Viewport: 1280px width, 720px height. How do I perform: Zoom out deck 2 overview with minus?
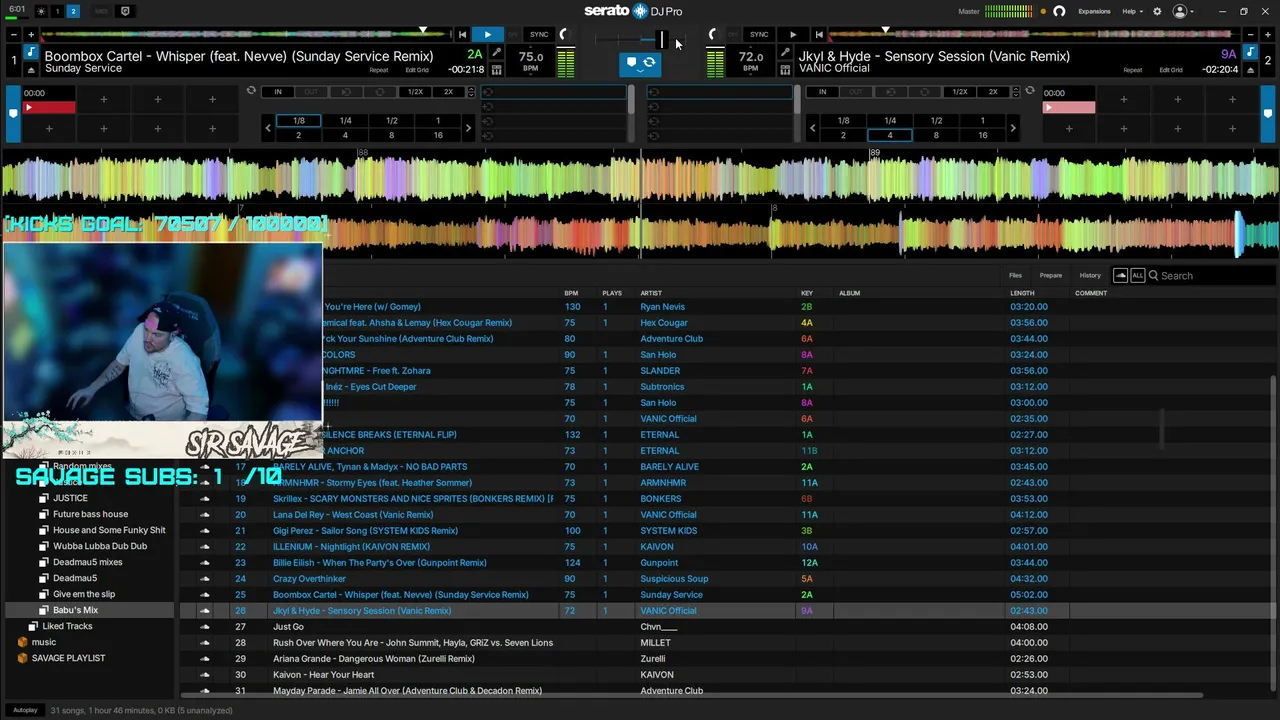pos(1250,35)
